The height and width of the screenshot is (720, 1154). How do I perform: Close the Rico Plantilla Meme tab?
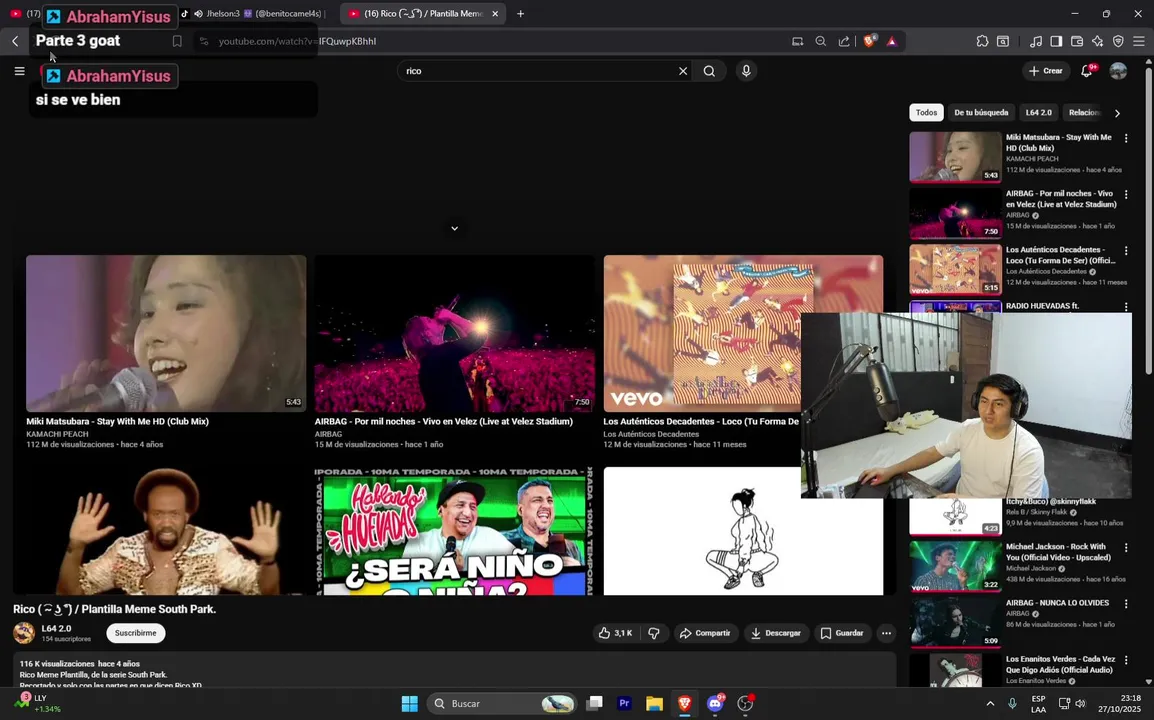(x=495, y=13)
